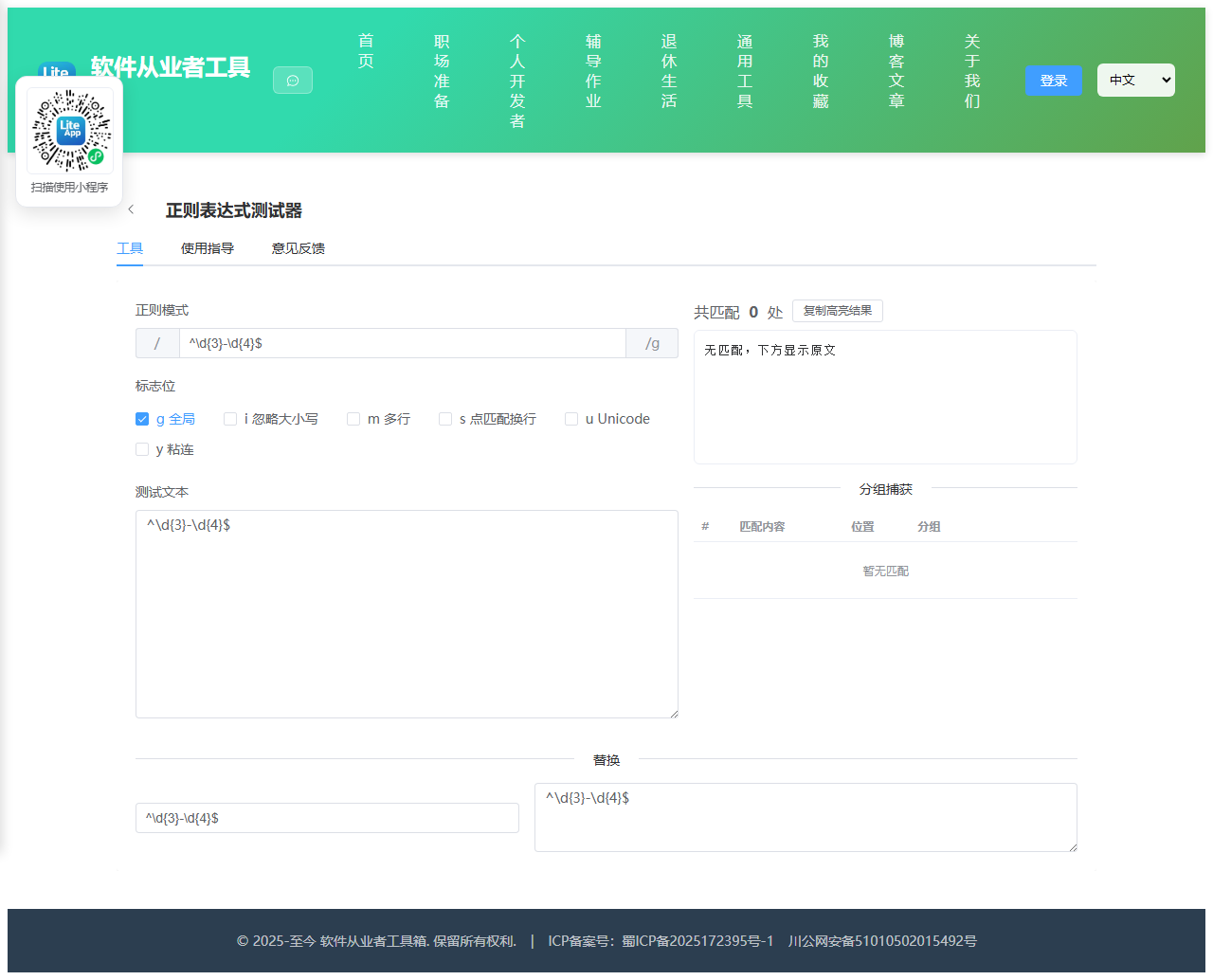The image size is (1213, 980).
Task: Enable the m 多行 flag checkbox
Action: tap(353, 419)
